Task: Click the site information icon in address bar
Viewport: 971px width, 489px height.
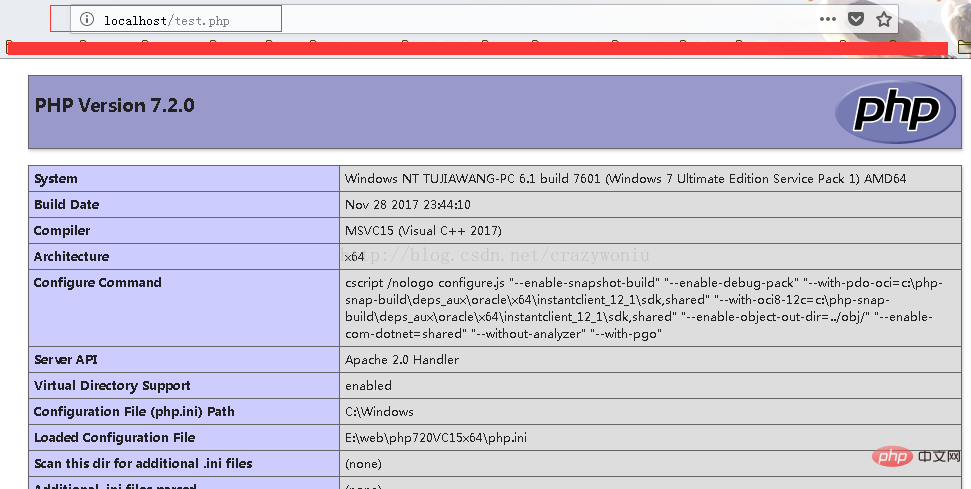Action: pyautogui.click(x=87, y=19)
